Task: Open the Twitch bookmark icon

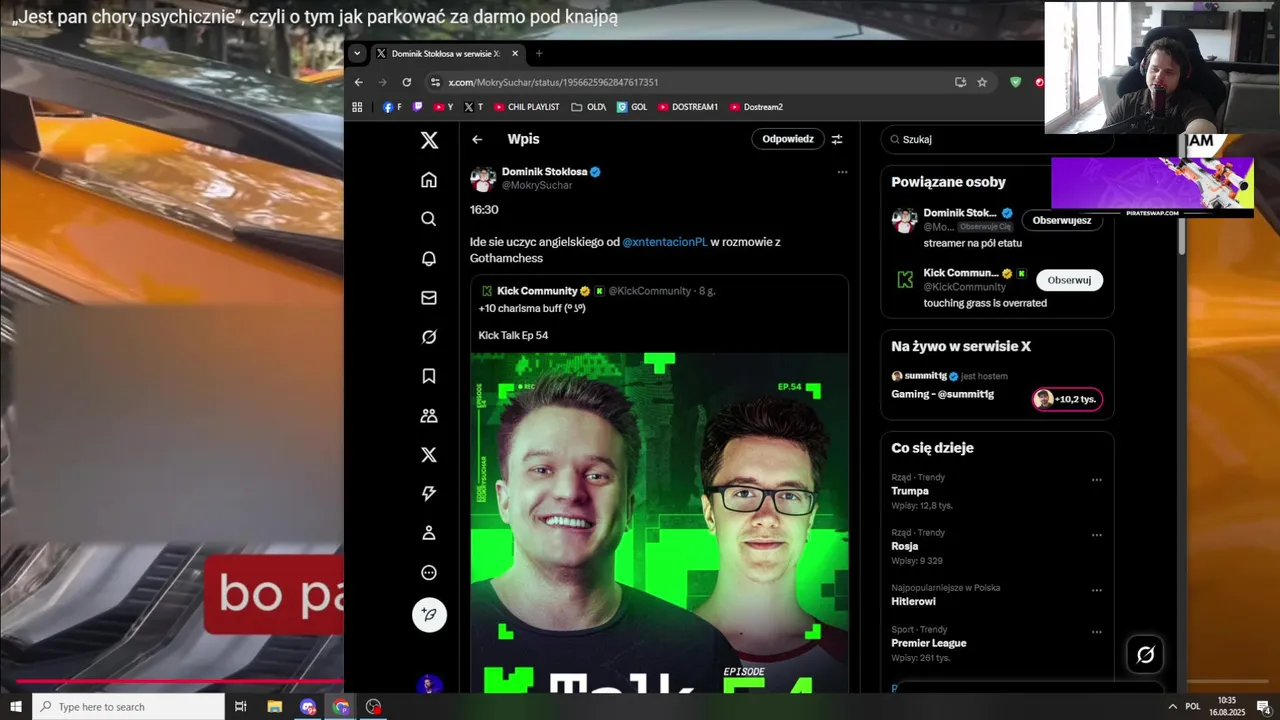Action: [x=417, y=107]
